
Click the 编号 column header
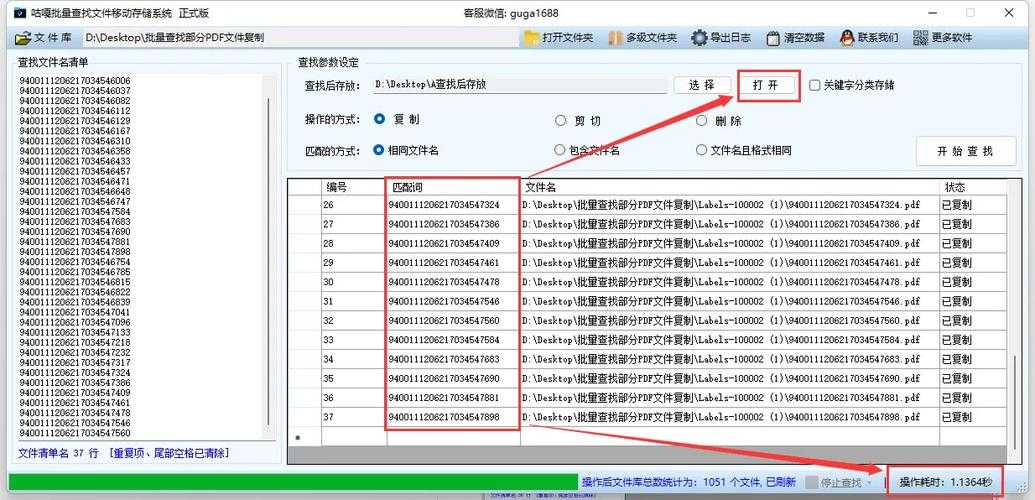point(354,188)
